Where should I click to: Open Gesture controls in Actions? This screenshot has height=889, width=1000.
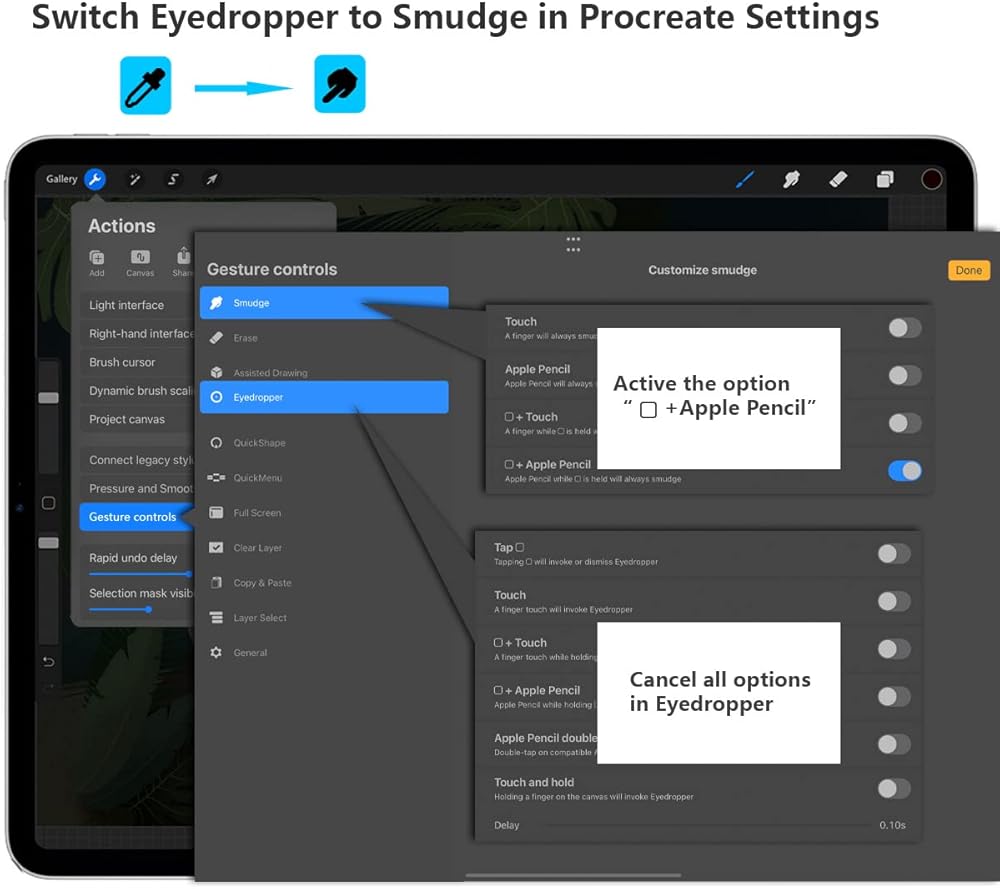point(133,517)
